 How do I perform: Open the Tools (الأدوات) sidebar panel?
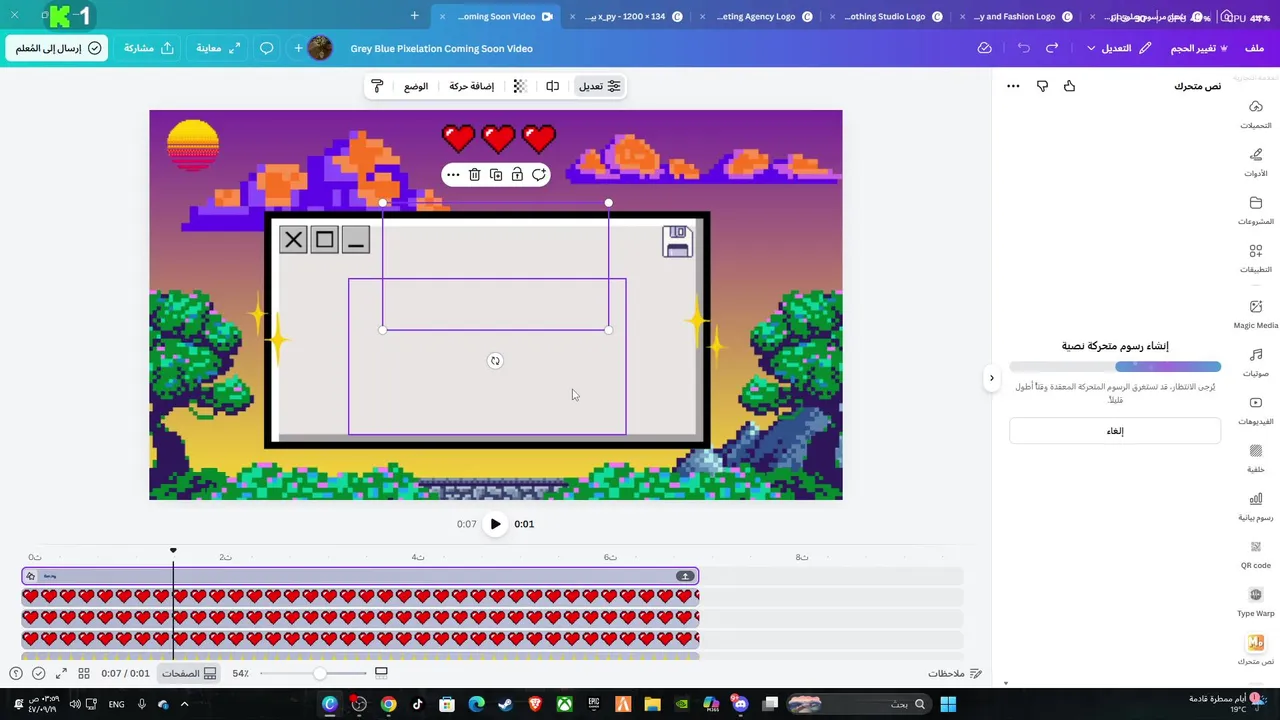tap(1256, 163)
